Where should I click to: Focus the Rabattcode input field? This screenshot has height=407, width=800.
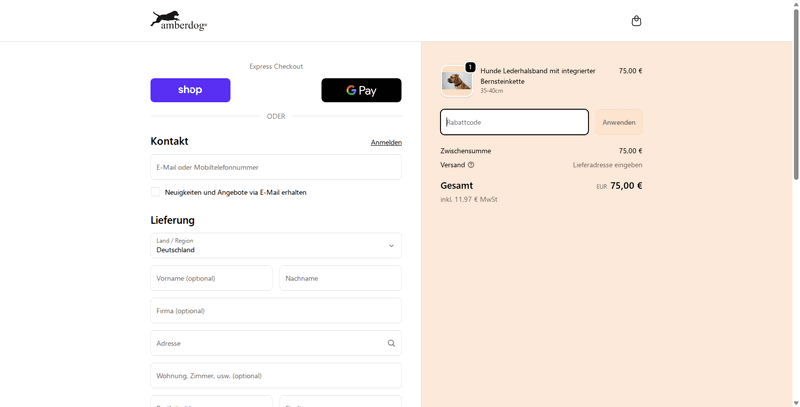pyautogui.click(x=514, y=122)
